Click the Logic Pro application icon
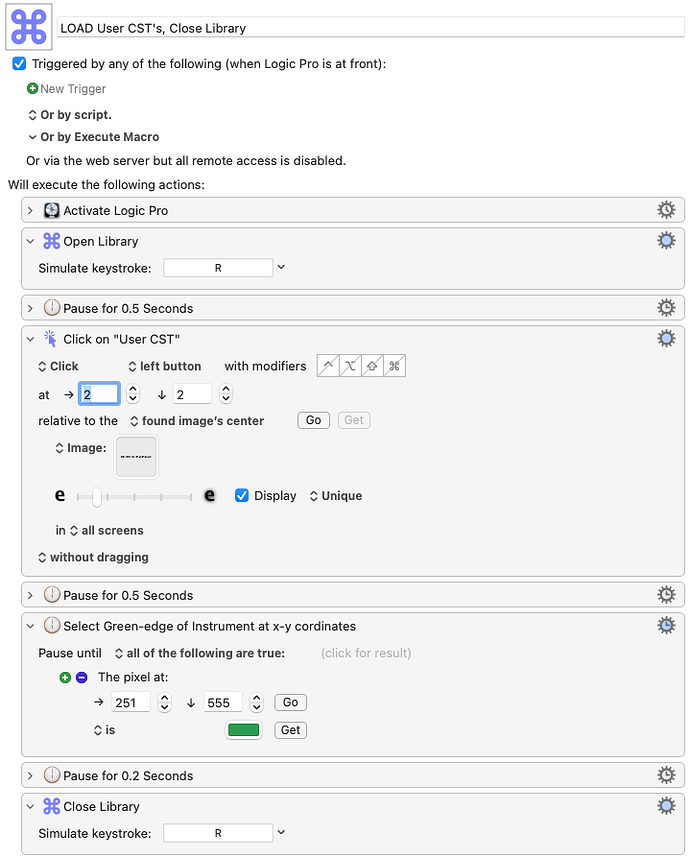Viewport: 690px width, 857px height. click(51, 210)
